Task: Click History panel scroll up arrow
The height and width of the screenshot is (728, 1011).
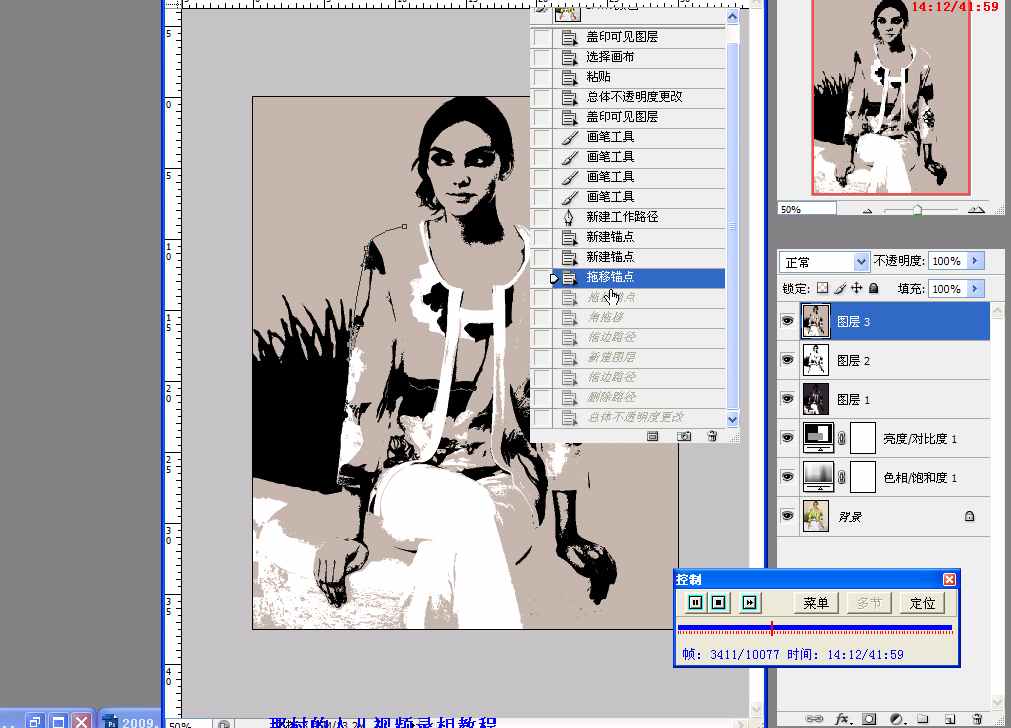Action: pos(732,17)
